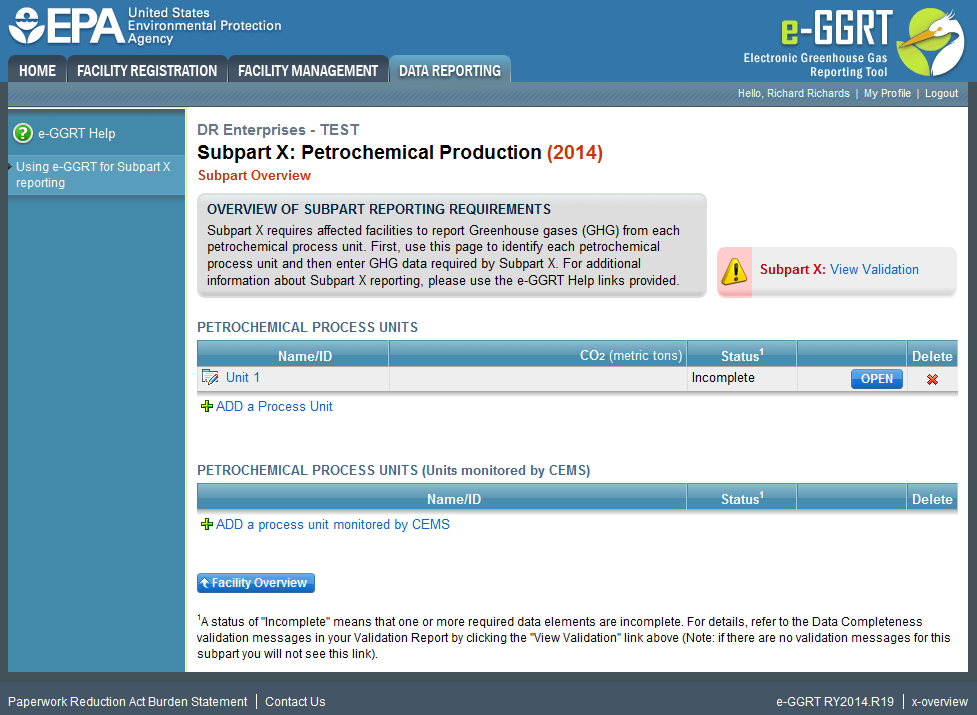Click the yellow validation warning icon

(x=735, y=271)
